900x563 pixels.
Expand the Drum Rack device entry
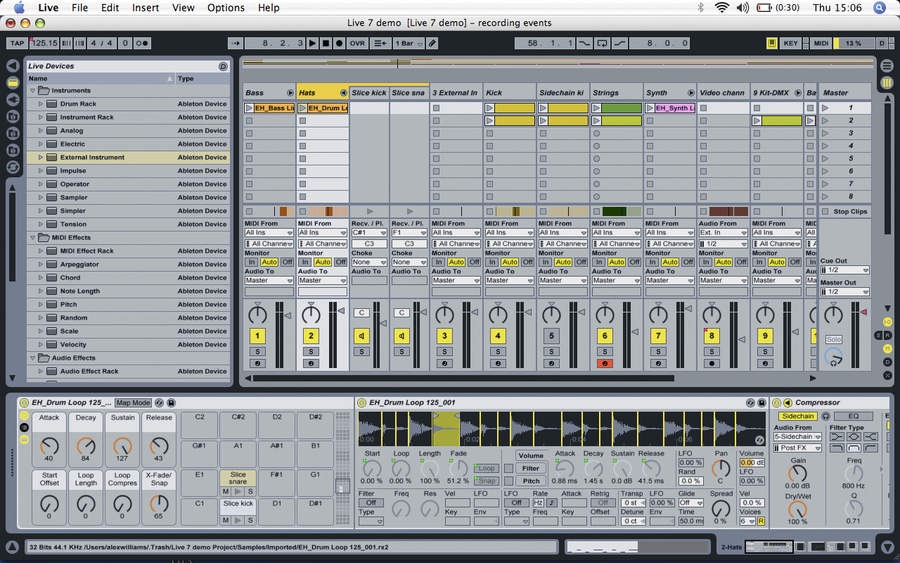(41, 104)
